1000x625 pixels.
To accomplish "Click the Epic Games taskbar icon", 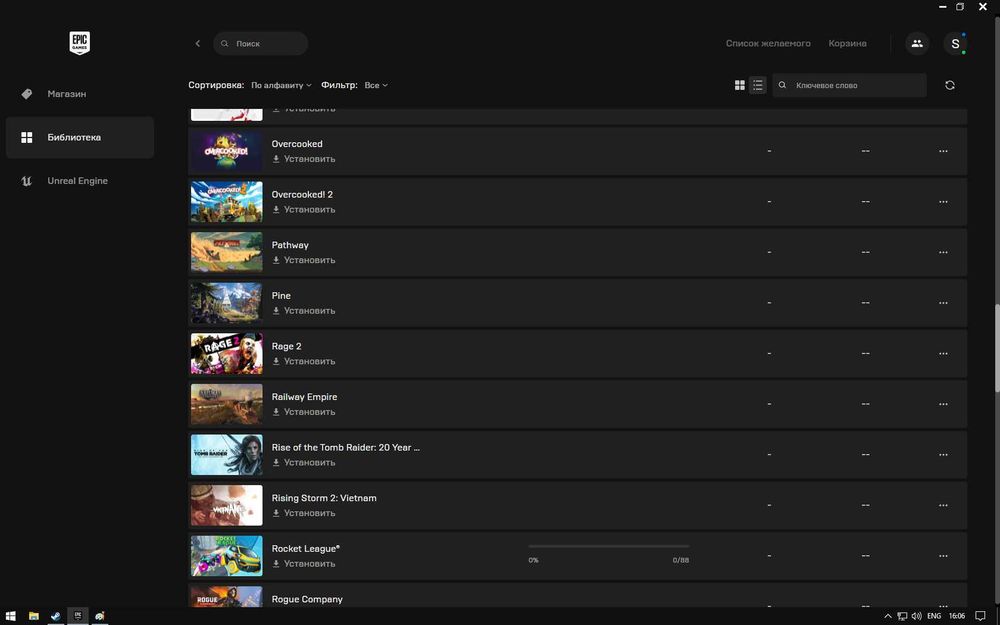I will point(78,616).
